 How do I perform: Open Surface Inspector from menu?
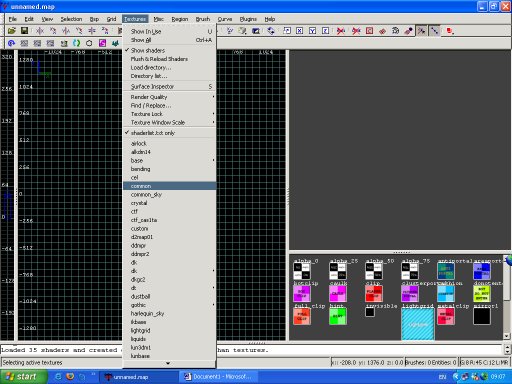click(x=170, y=86)
